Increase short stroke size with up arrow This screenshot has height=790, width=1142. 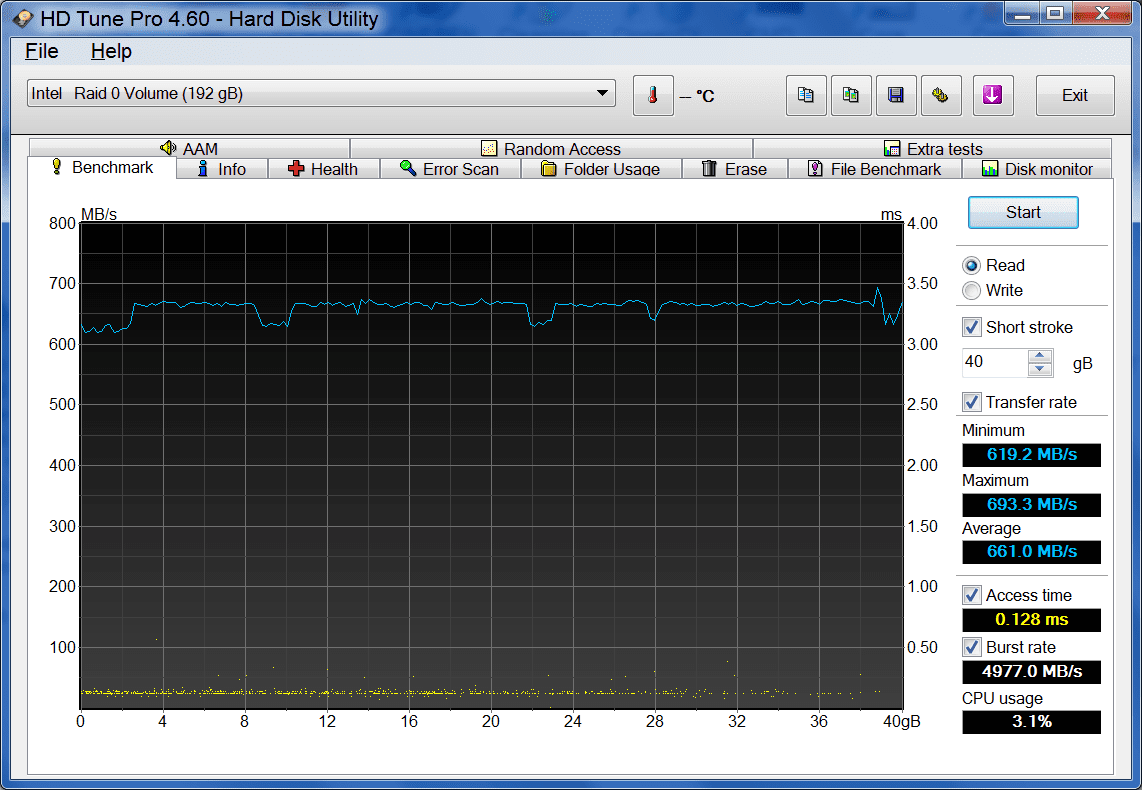(1040, 356)
